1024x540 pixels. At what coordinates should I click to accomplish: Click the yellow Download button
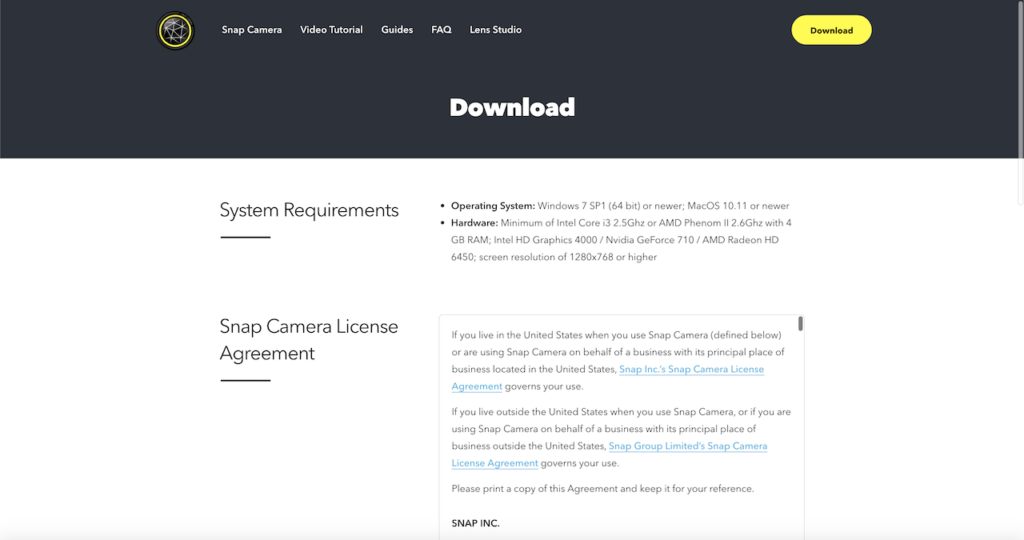pos(831,30)
